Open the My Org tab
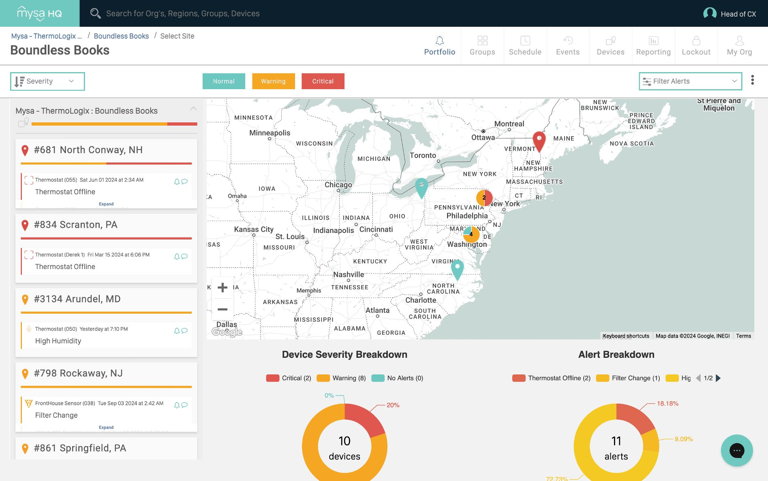This screenshot has width=768, height=481. (x=739, y=46)
